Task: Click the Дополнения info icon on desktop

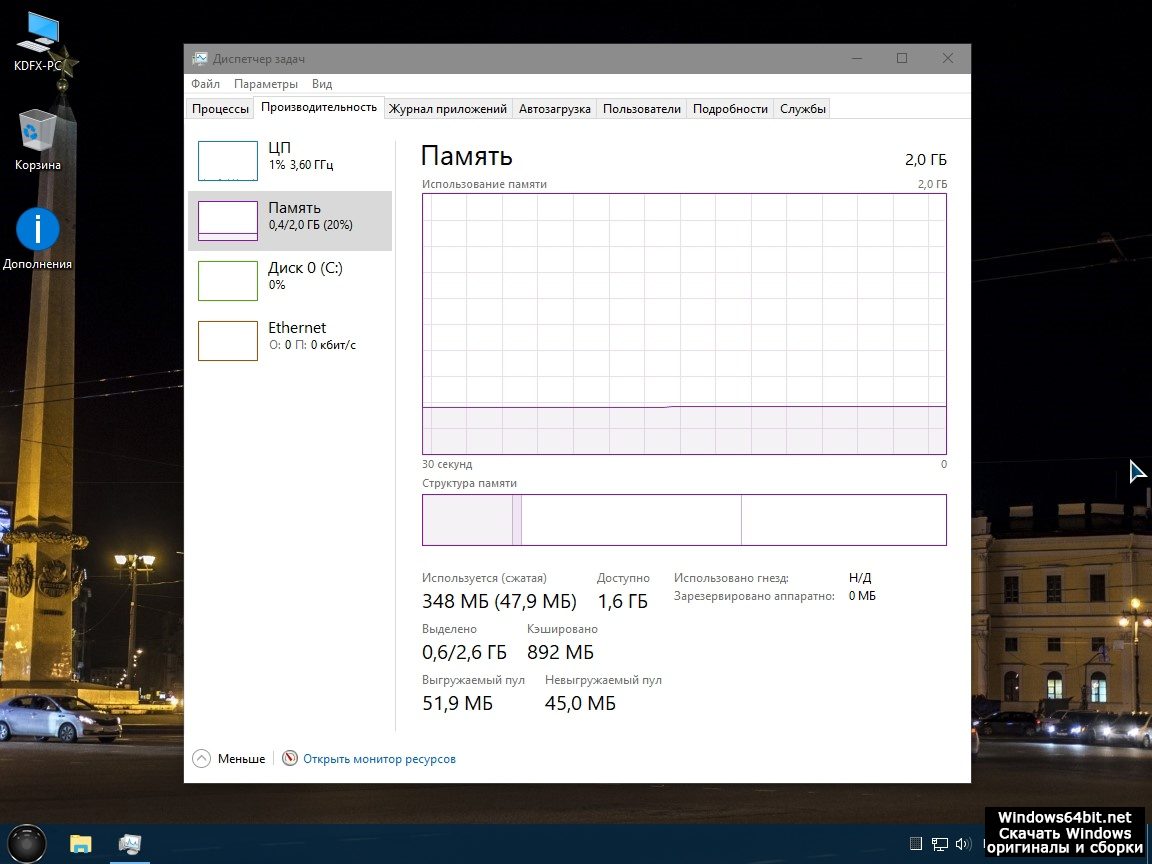Action: click(x=38, y=230)
